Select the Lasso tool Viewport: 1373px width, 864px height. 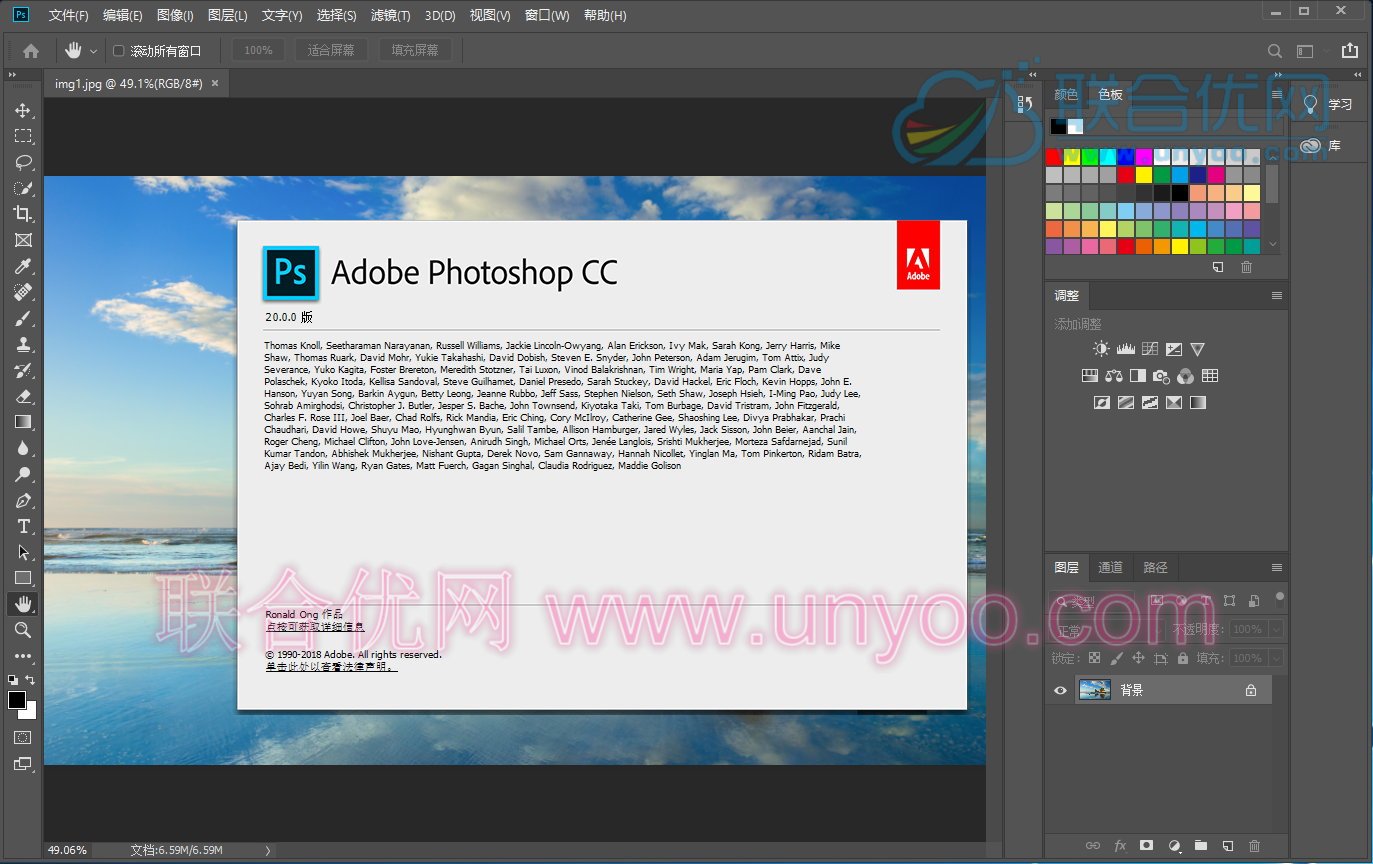[22, 162]
